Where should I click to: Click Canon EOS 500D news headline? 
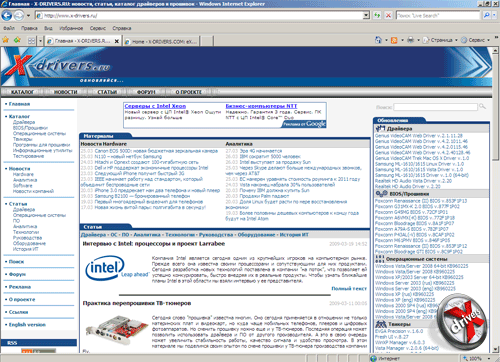coord(156,151)
